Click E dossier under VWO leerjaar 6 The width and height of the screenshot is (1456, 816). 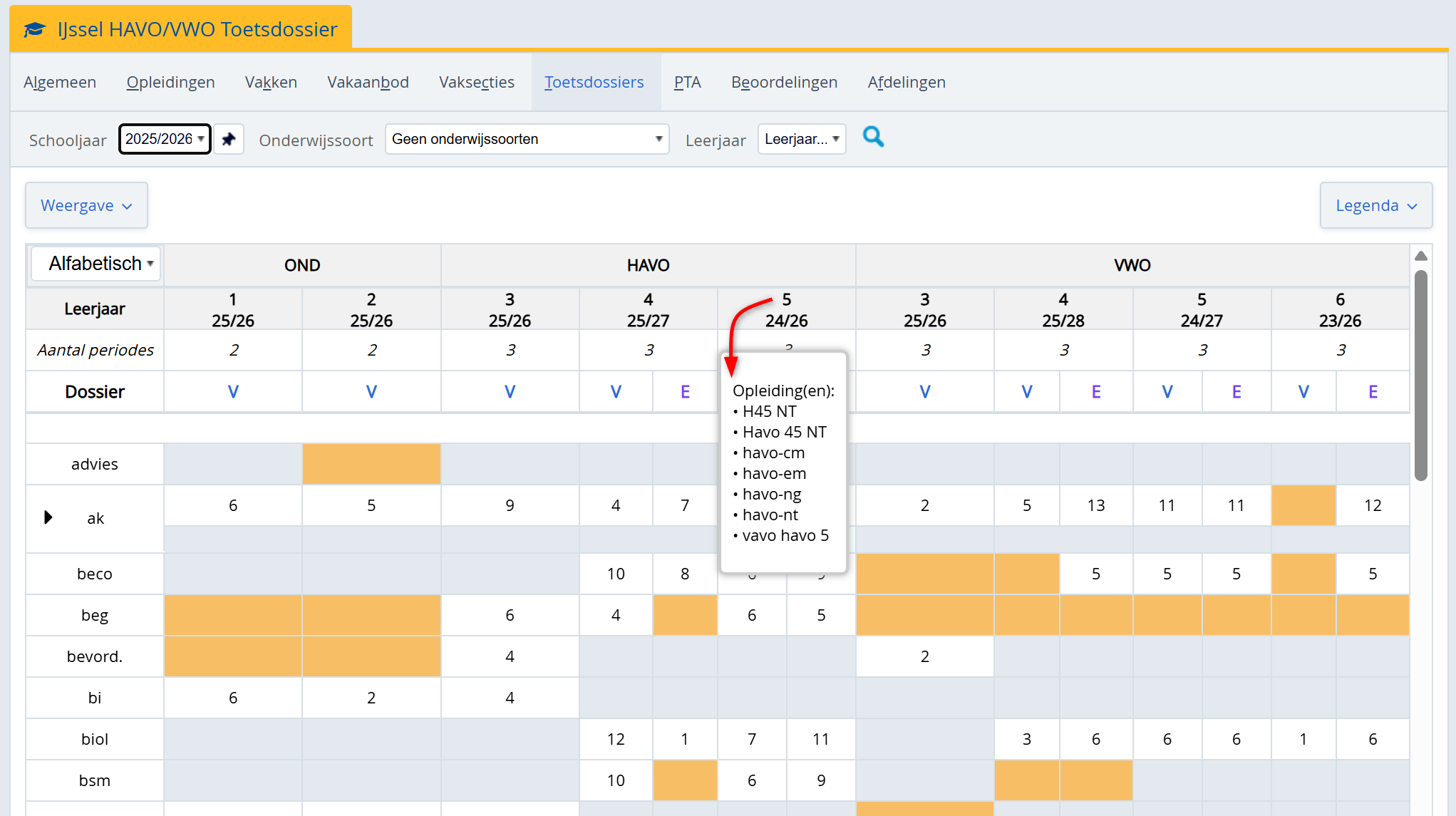(1373, 392)
